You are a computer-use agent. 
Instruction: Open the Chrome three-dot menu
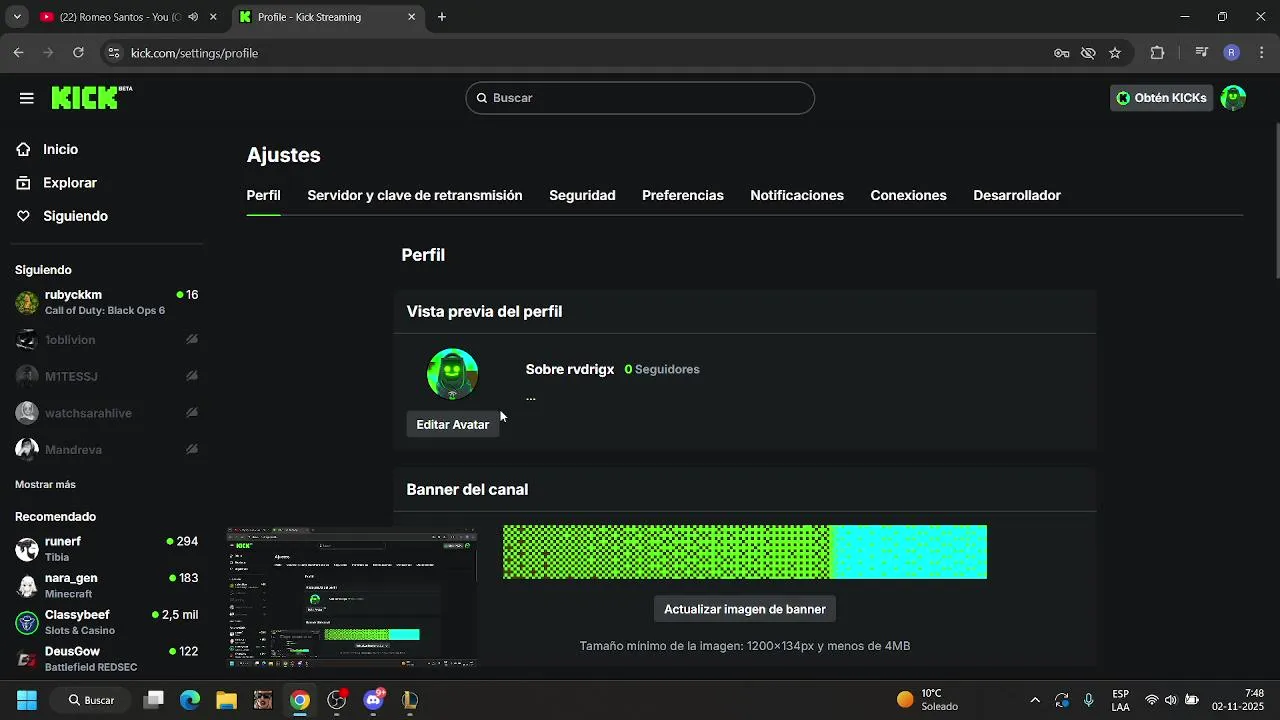(1262, 53)
